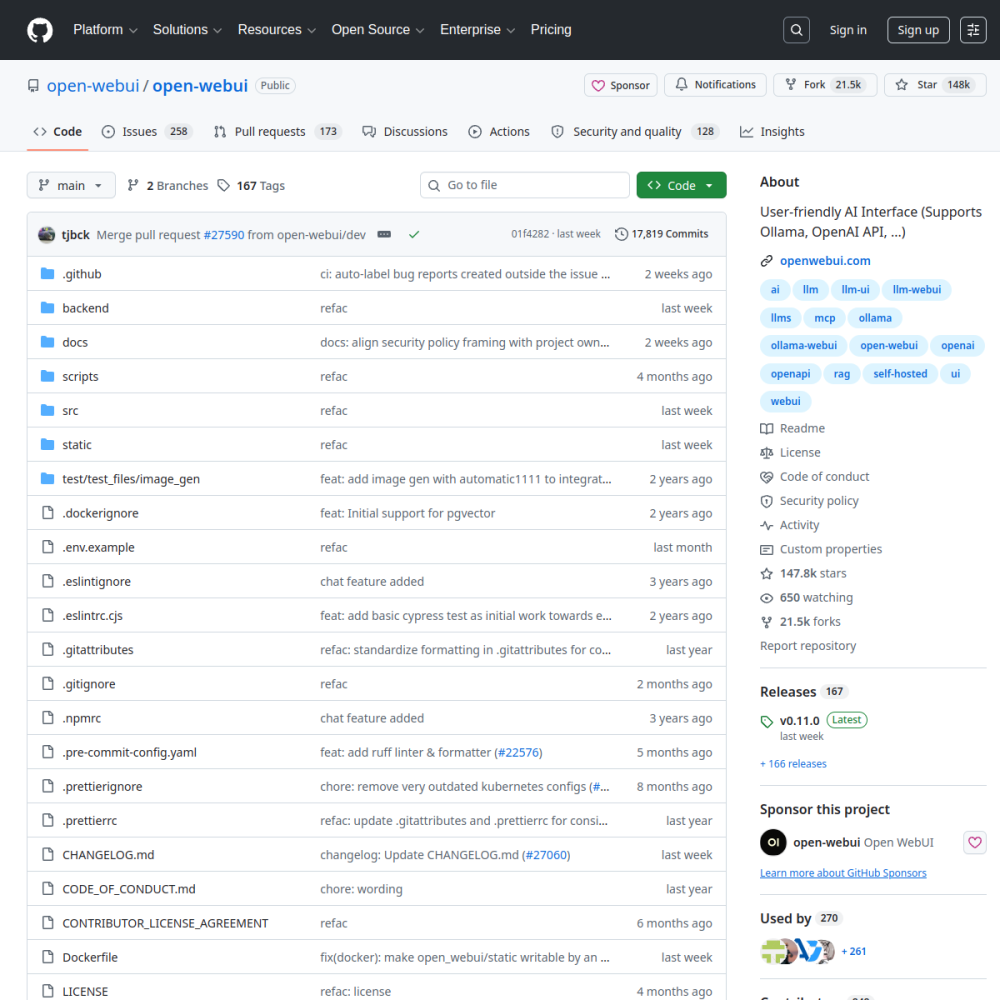Image resolution: width=1000 pixels, height=1000 pixels.
Task: Click the heart Sponsor button
Action: pos(621,85)
